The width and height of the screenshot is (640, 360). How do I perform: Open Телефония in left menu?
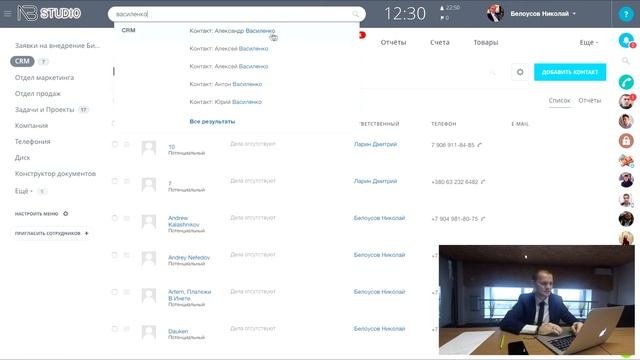(x=33, y=141)
